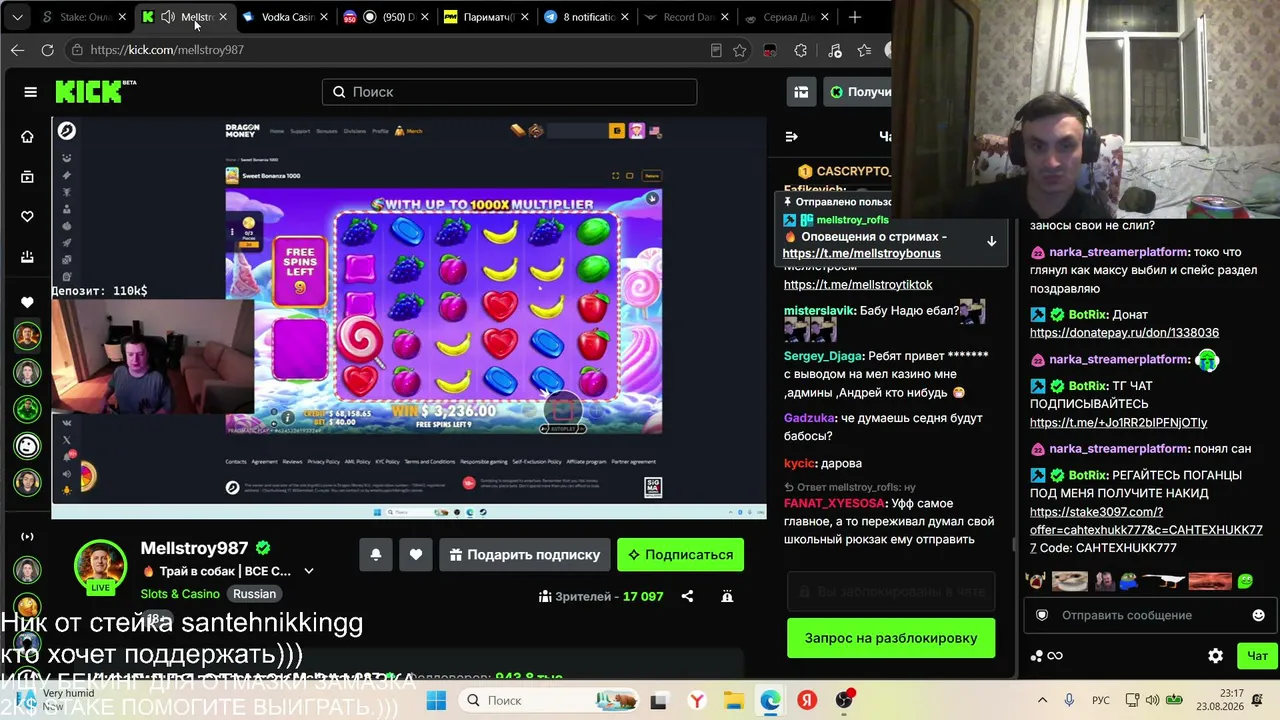Switch to the Record Dance tab
1280x720 pixels.
point(685,17)
